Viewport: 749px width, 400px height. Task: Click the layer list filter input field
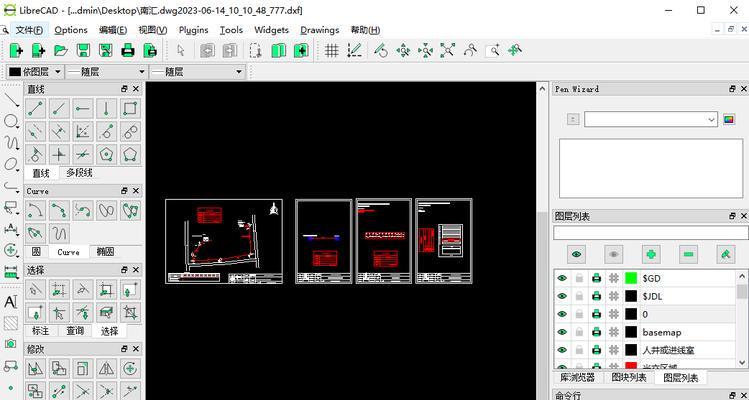650,233
